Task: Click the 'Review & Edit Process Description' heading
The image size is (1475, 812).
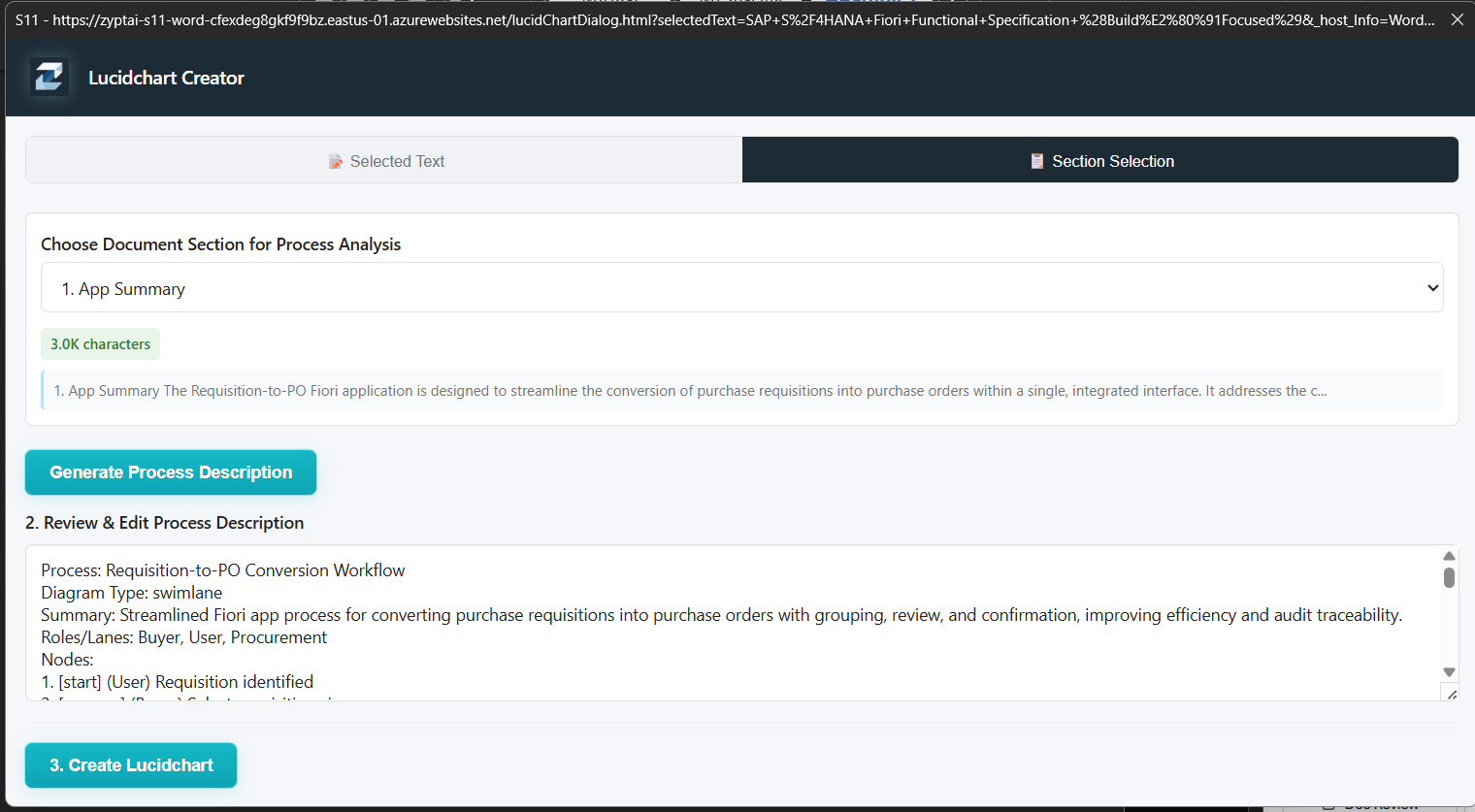Action: pos(165,523)
